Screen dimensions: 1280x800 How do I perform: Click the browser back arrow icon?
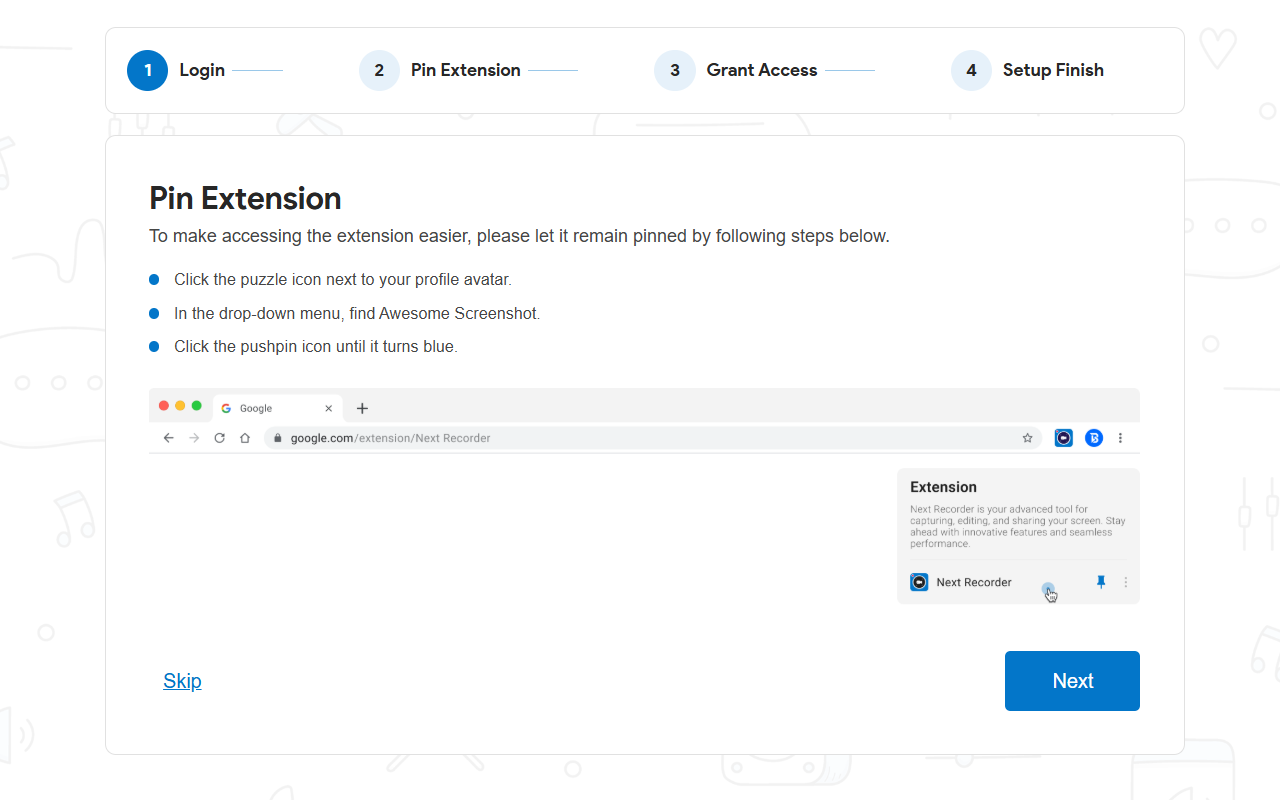pos(168,437)
